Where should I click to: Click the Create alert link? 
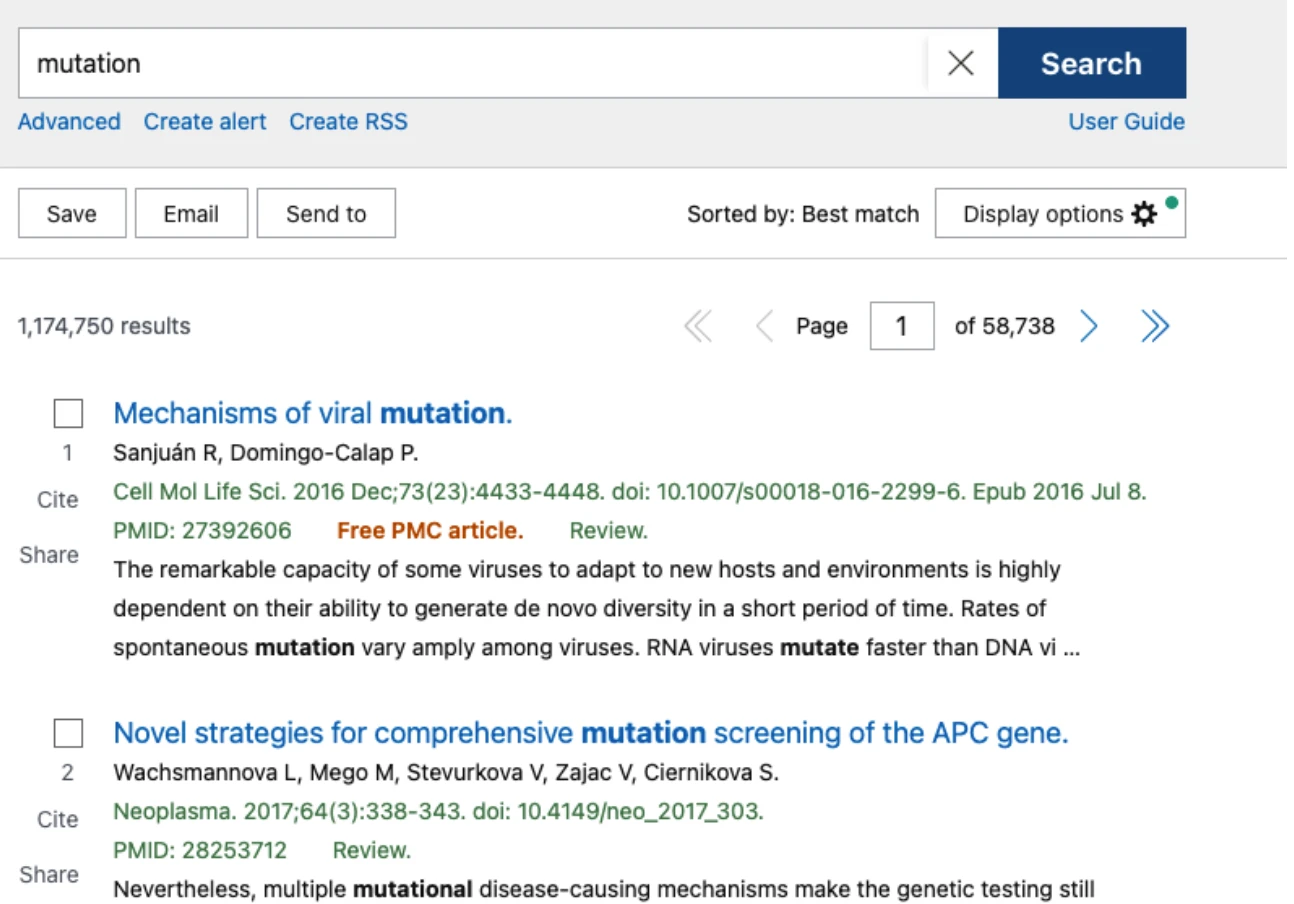point(205,122)
